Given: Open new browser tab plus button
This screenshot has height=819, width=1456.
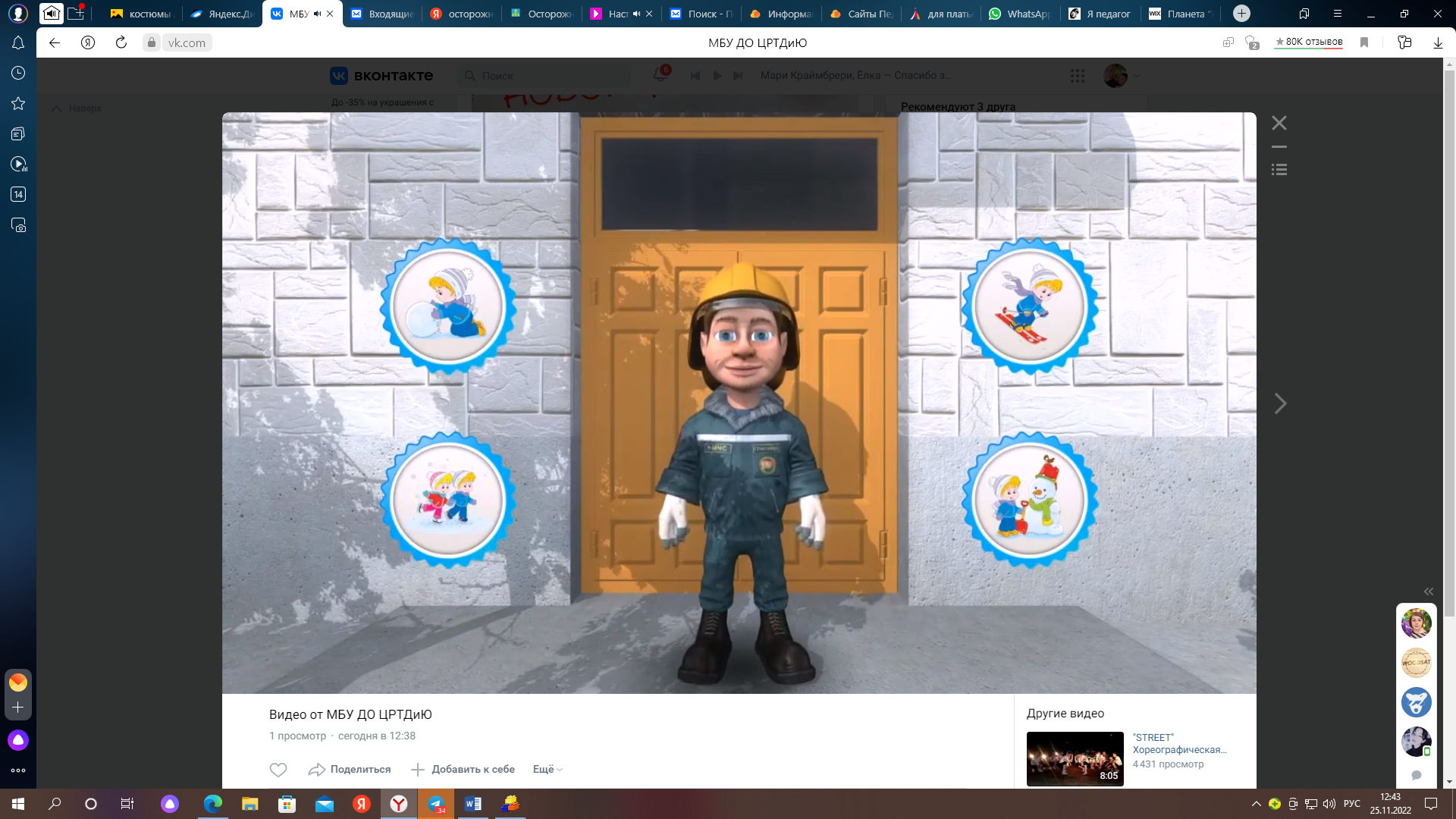Looking at the screenshot, I should [x=1241, y=14].
